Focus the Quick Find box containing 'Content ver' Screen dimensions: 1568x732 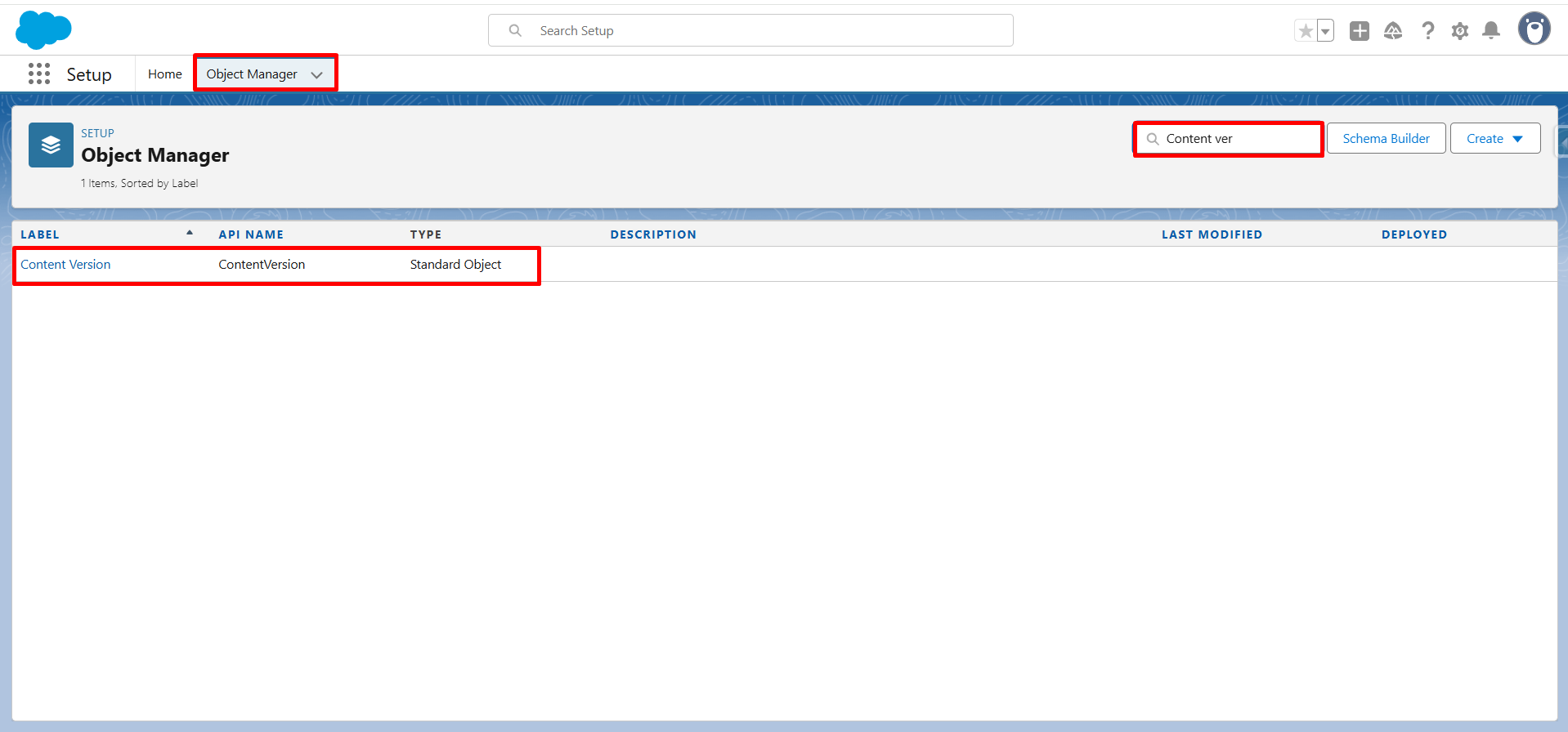1234,139
